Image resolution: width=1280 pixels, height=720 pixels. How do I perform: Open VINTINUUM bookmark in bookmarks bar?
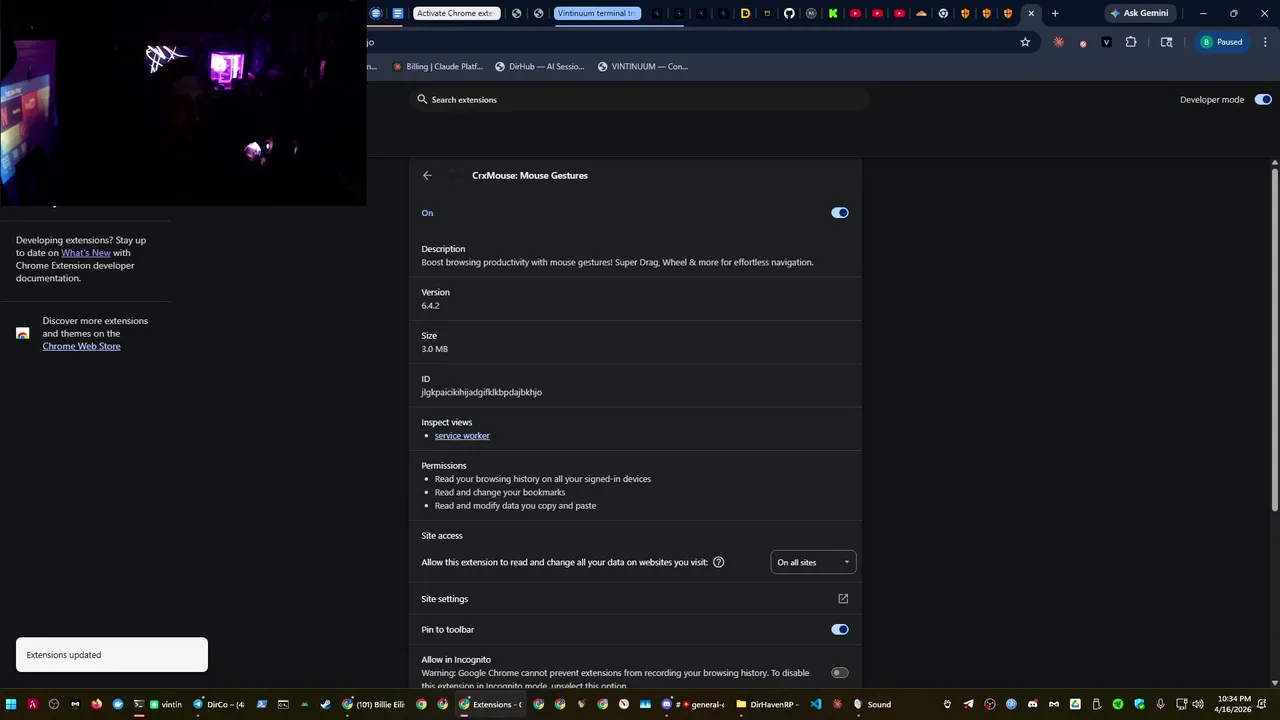[x=643, y=66]
